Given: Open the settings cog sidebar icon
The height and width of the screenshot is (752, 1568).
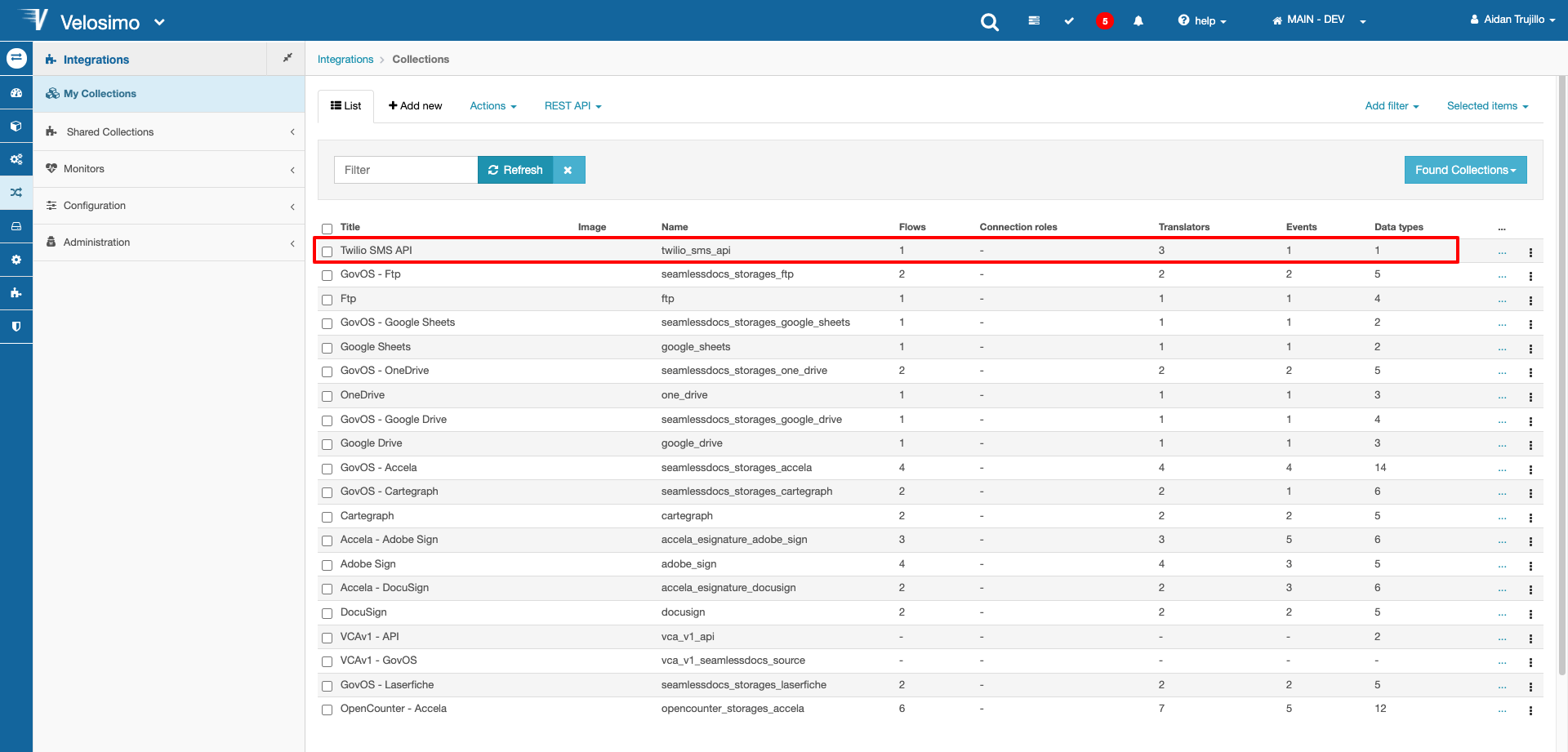Looking at the screenshot, I should (x=16, y=260).
